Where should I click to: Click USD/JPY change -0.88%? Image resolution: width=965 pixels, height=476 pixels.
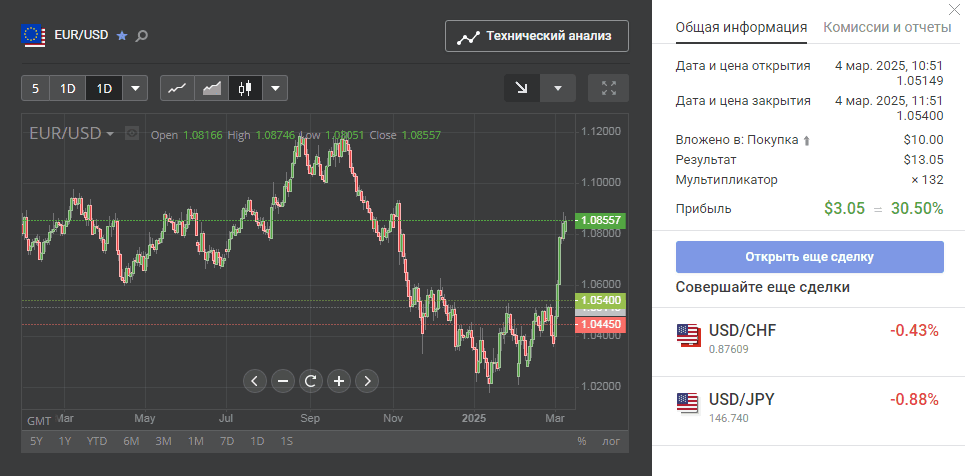(x=914, y=400)
